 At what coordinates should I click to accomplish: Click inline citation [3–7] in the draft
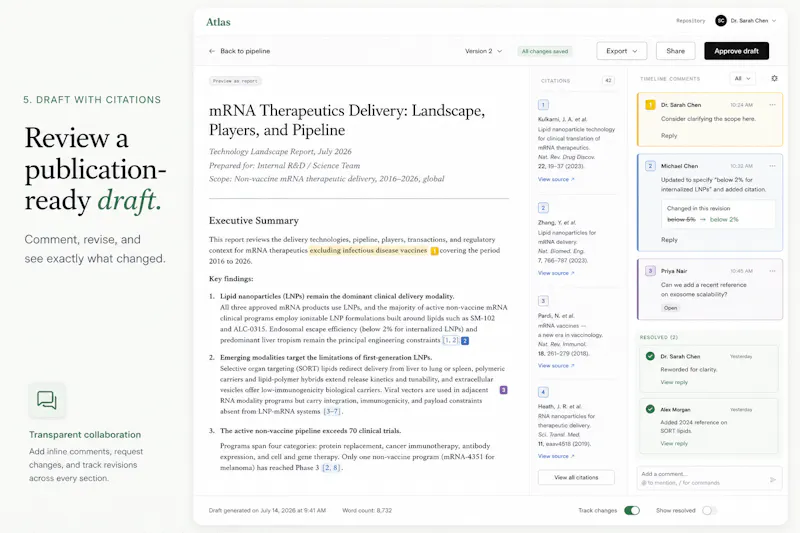pyautogui.click(x=332, y=411)
